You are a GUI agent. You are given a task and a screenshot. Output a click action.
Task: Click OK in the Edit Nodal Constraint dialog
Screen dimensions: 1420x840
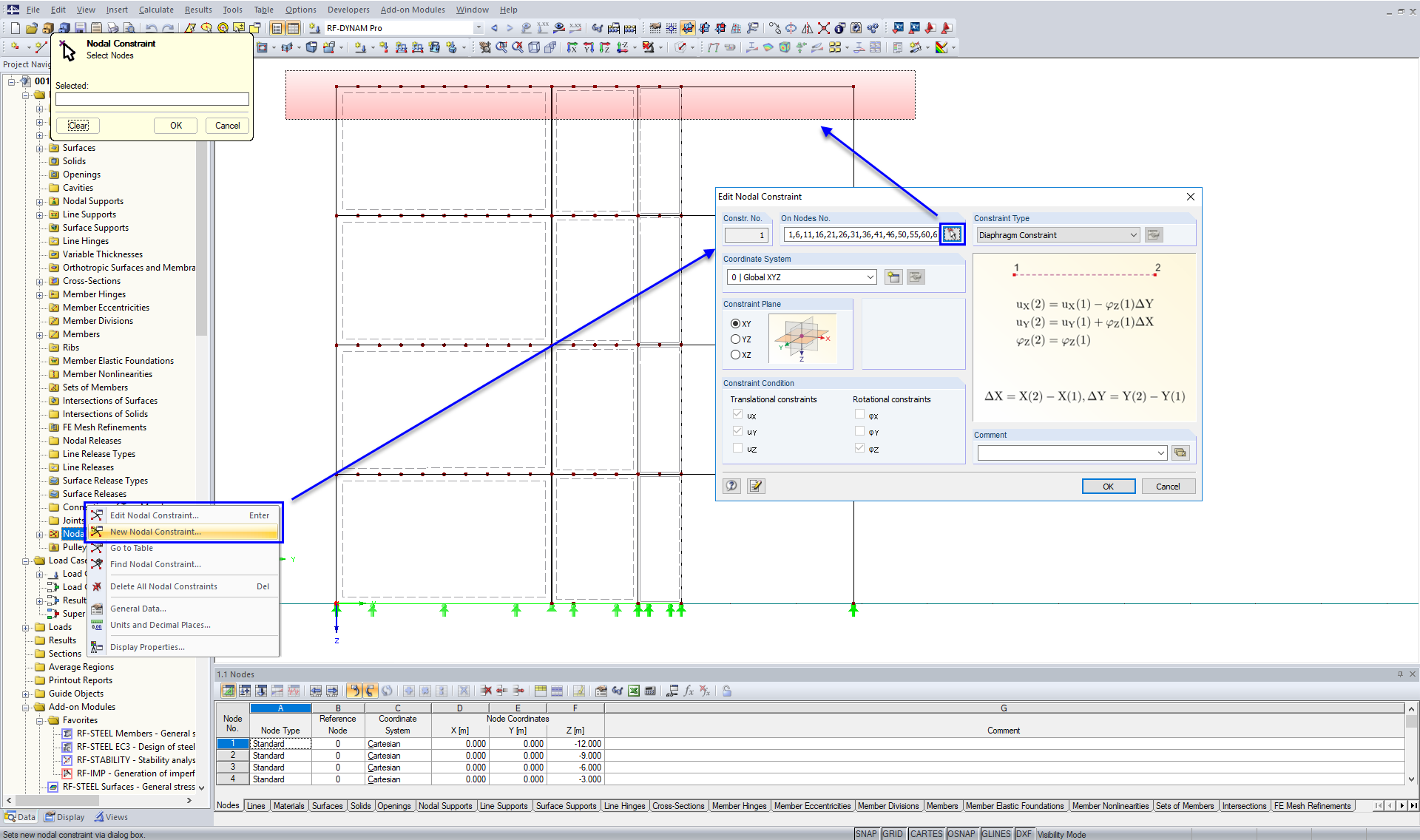1108,486
